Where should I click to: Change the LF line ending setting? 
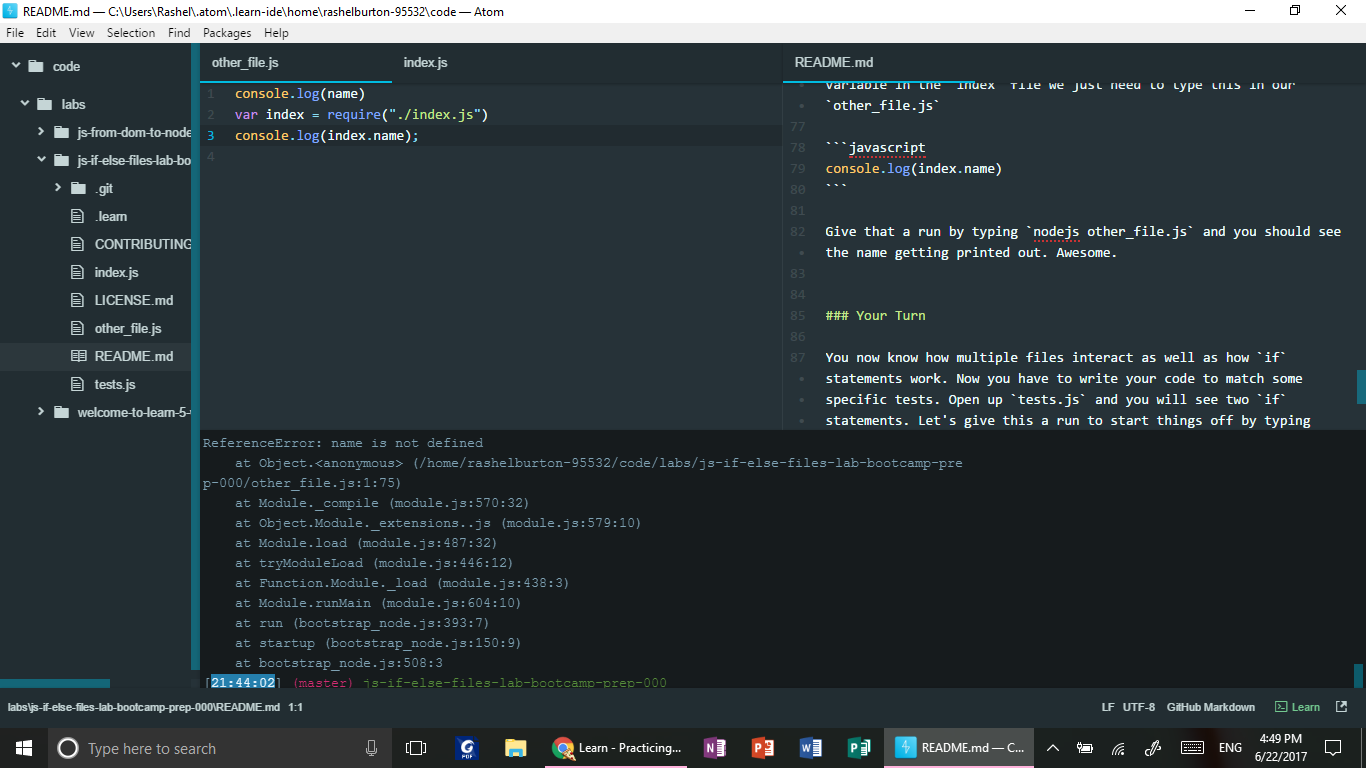pyautogui.click(x=1108, y=707)
